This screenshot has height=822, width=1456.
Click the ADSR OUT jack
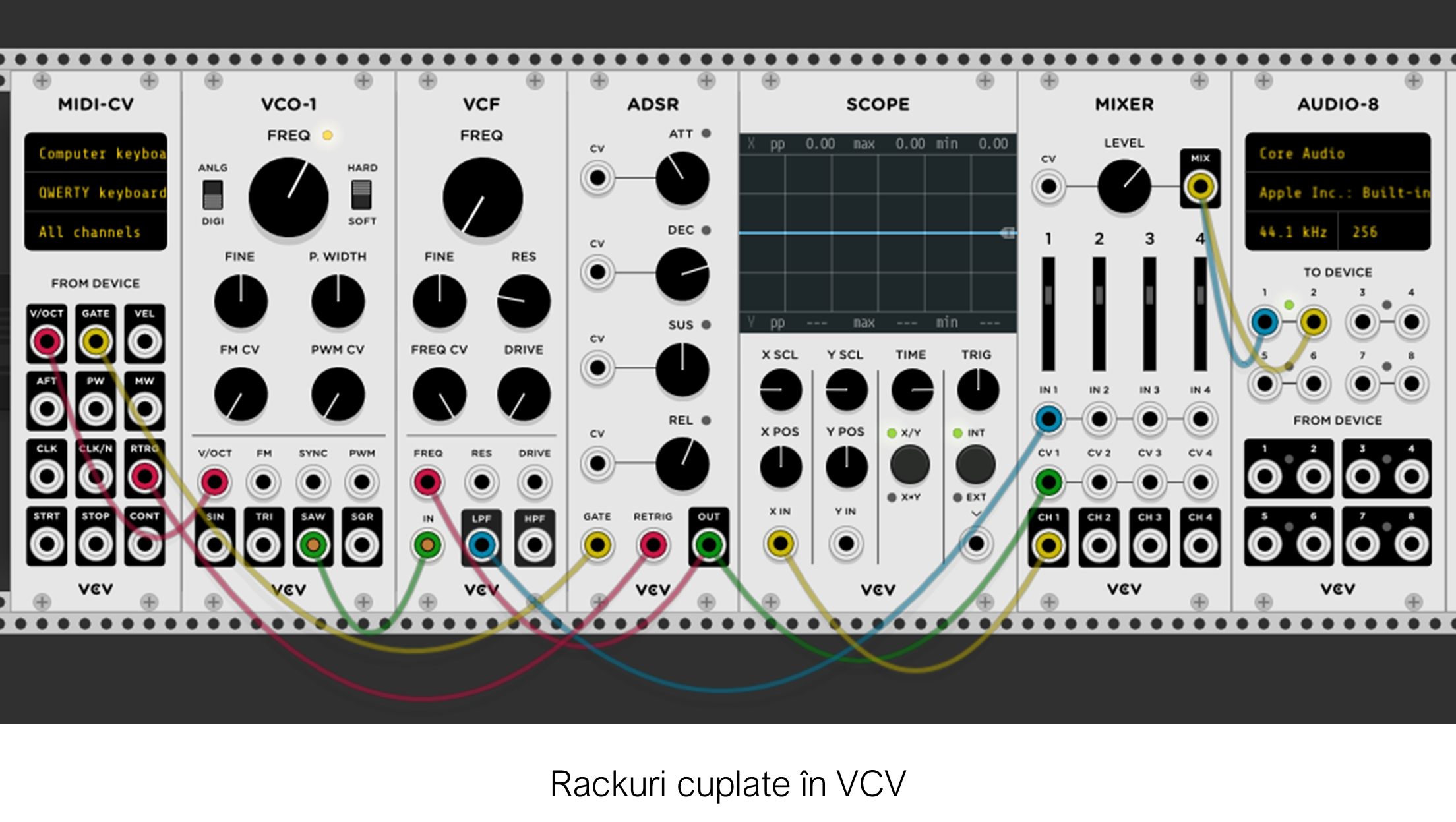[x=709, y=545]
